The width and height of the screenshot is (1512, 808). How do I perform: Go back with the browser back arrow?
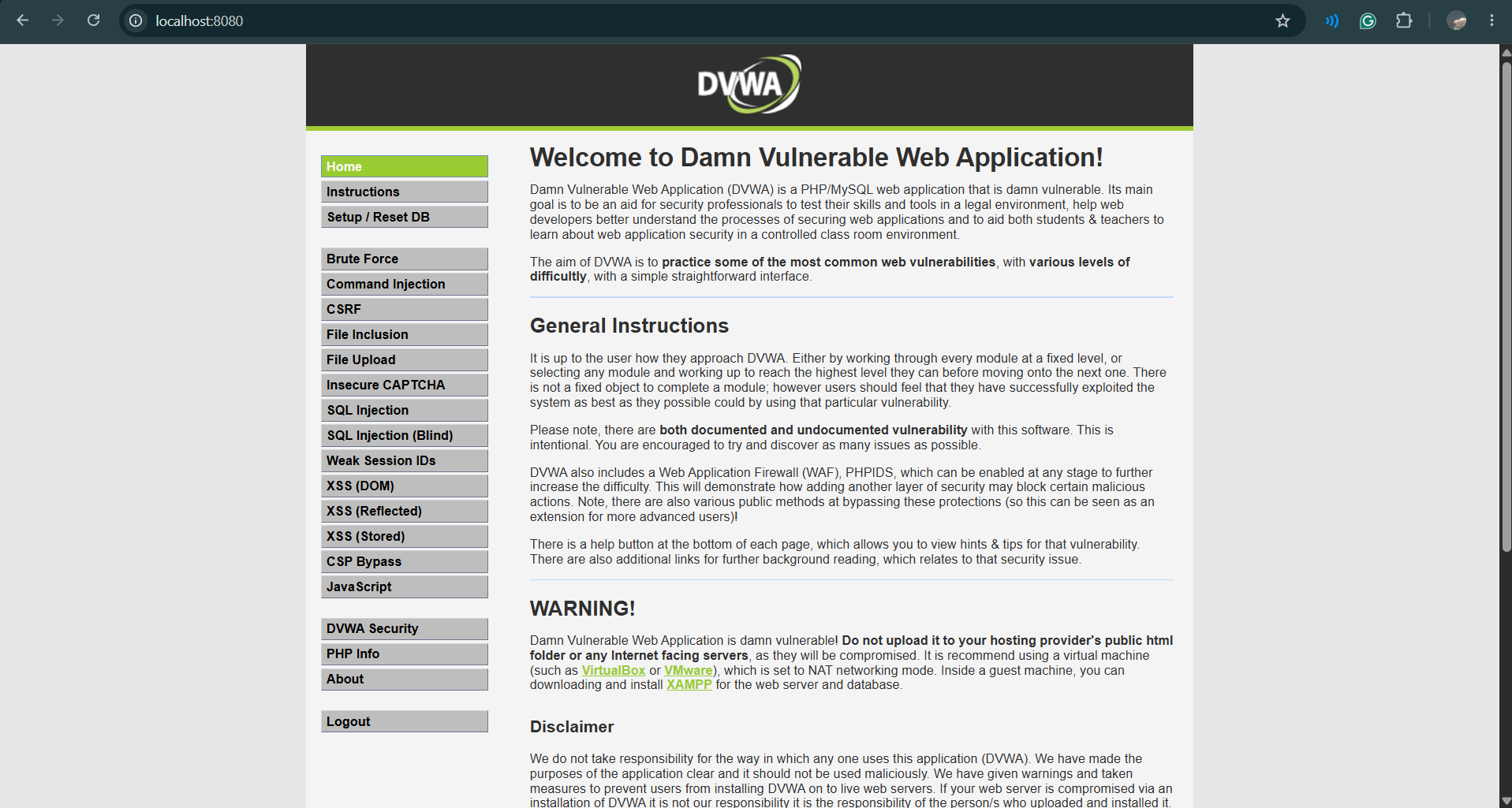23,20
